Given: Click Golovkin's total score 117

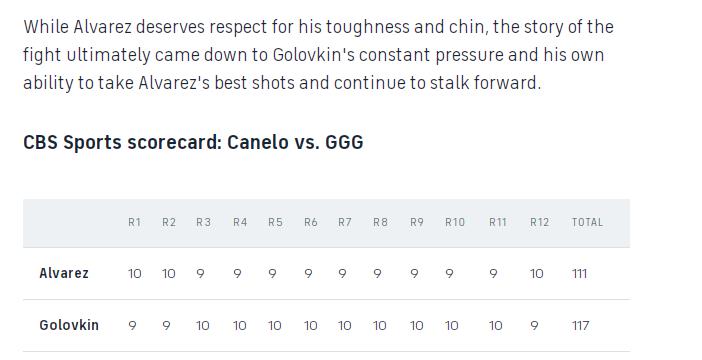Looking at the screenshot, I should tap(581, 326).
